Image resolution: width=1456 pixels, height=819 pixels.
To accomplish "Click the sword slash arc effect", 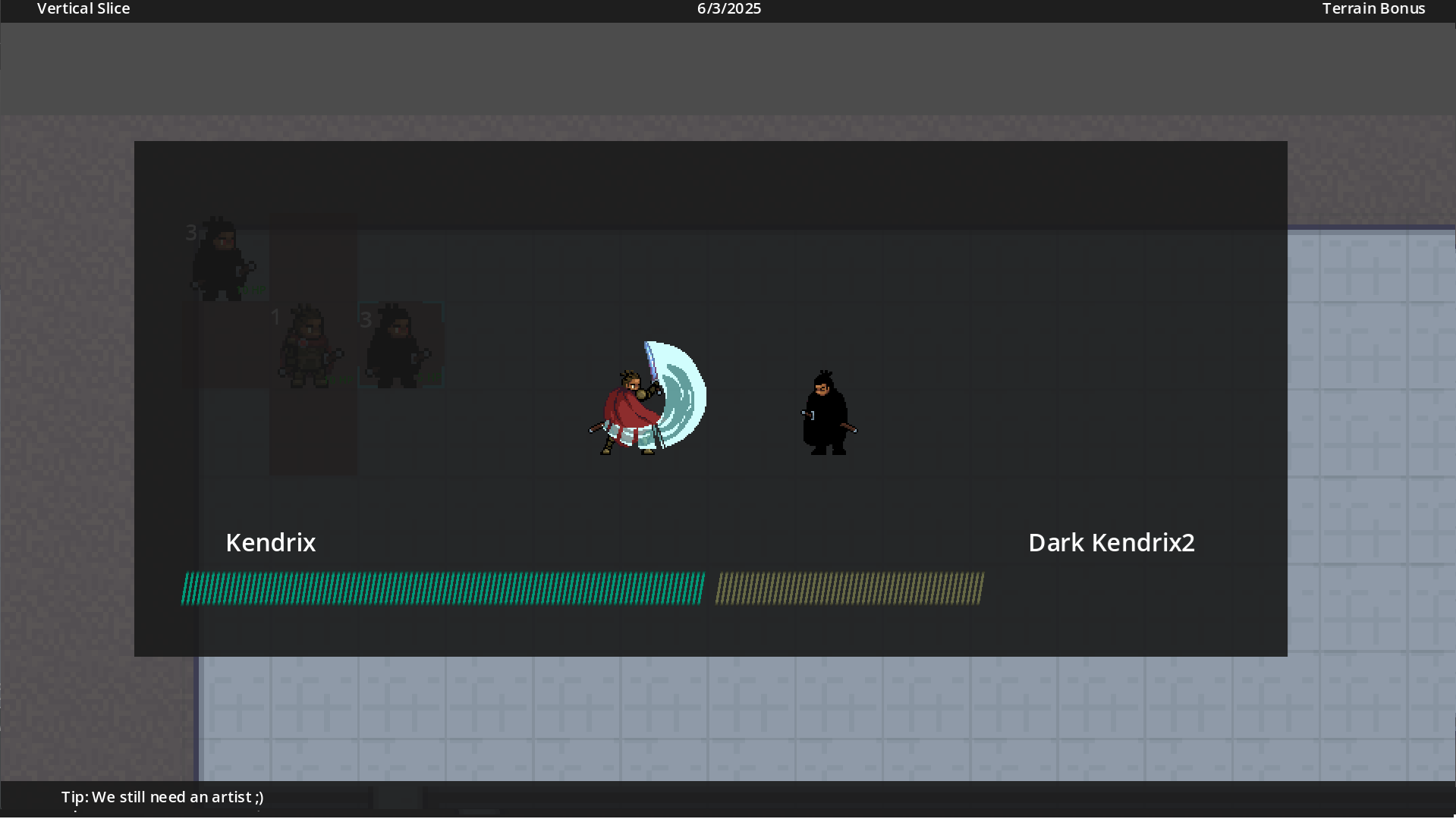I will pyautogui.click(x=674, y=394).
